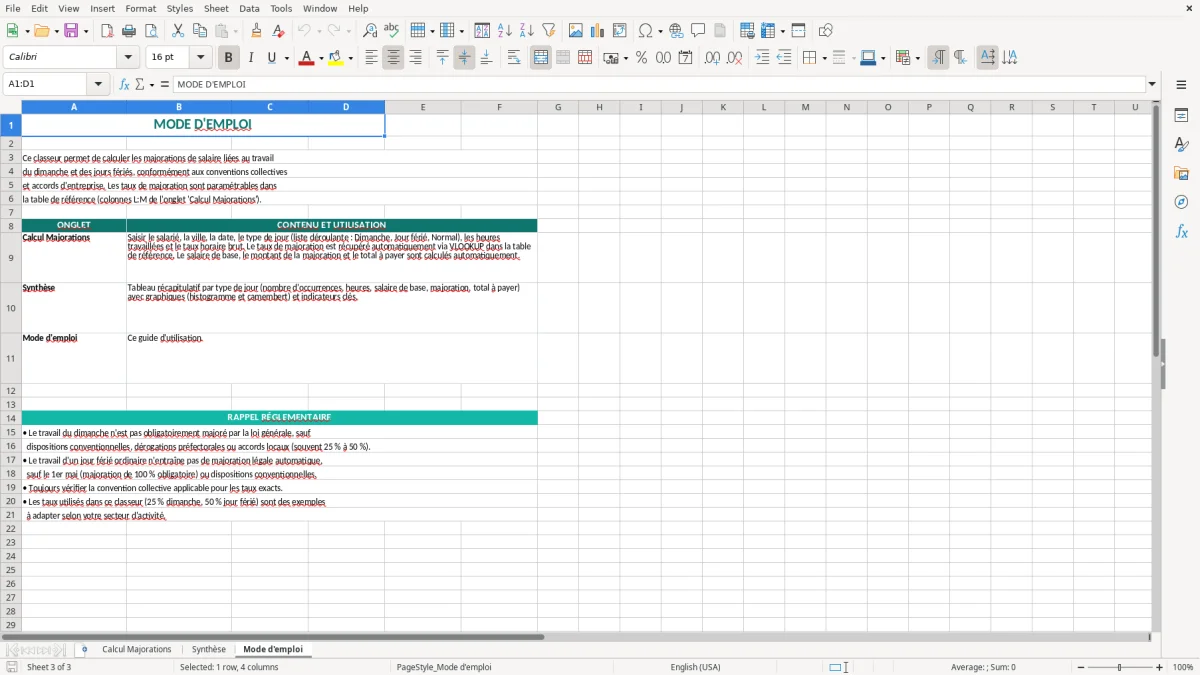This screenshot has width=1200, height=675.
Task: Toggle Italic formatting
Action: [x=251, y=58]
